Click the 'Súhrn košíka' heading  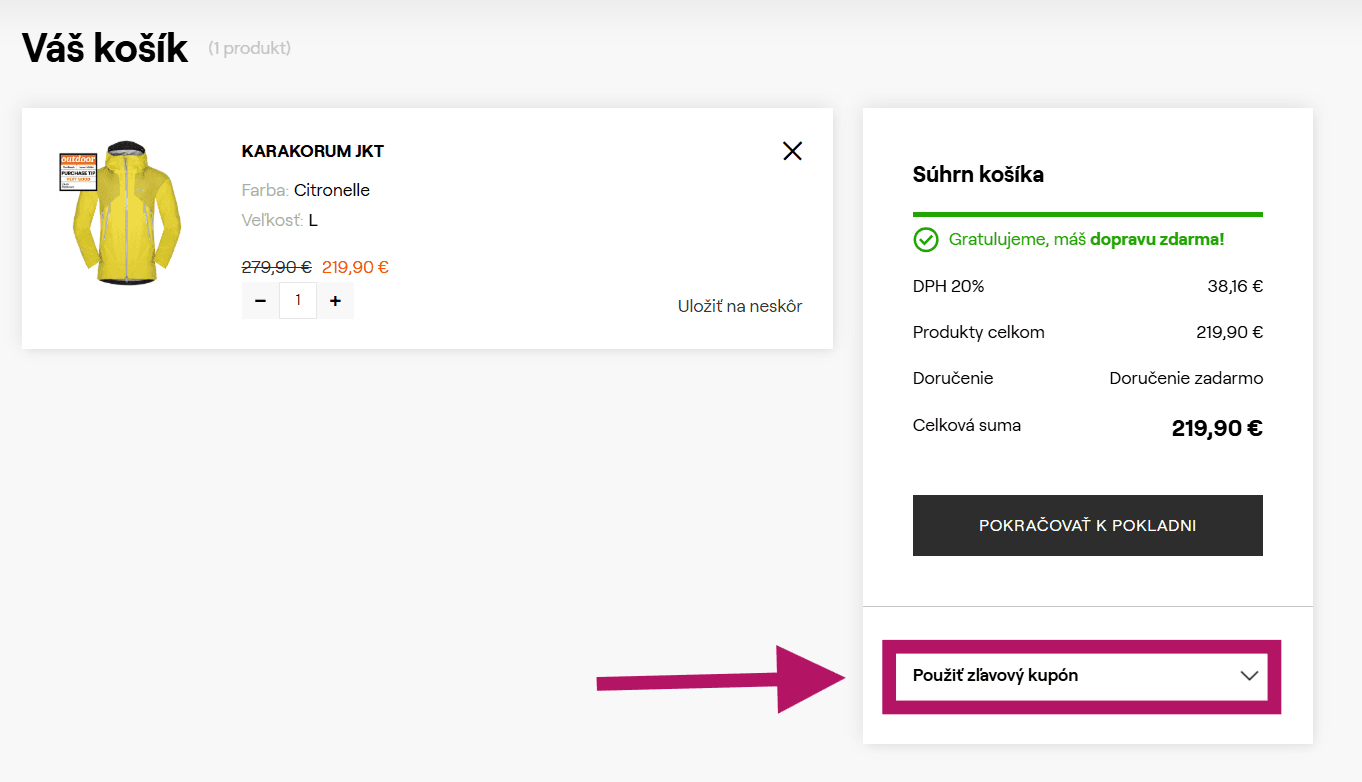[978, 175]
